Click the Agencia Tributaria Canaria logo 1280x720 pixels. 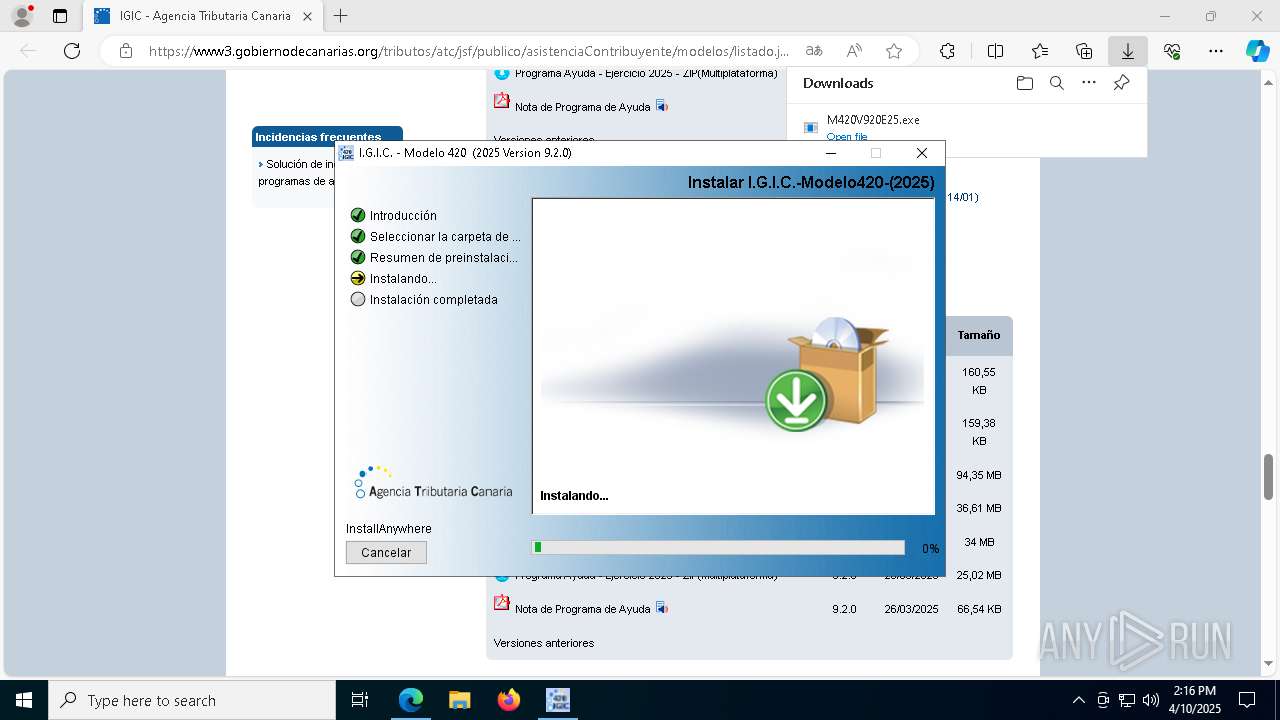[x=433, y=482]
